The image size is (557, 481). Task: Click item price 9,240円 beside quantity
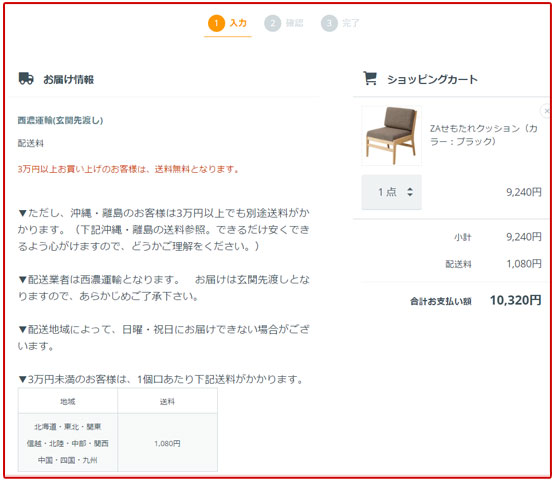tap(524, 192)
